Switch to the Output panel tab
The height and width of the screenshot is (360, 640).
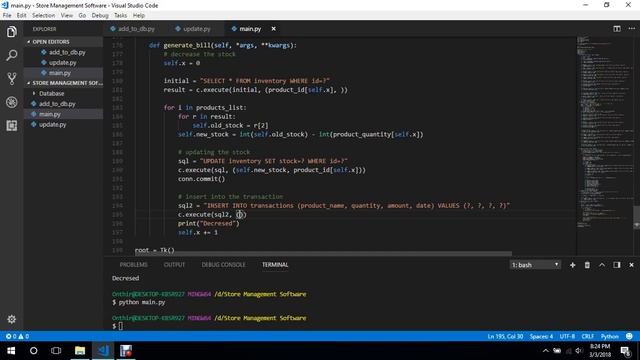[x=174, y=265]
